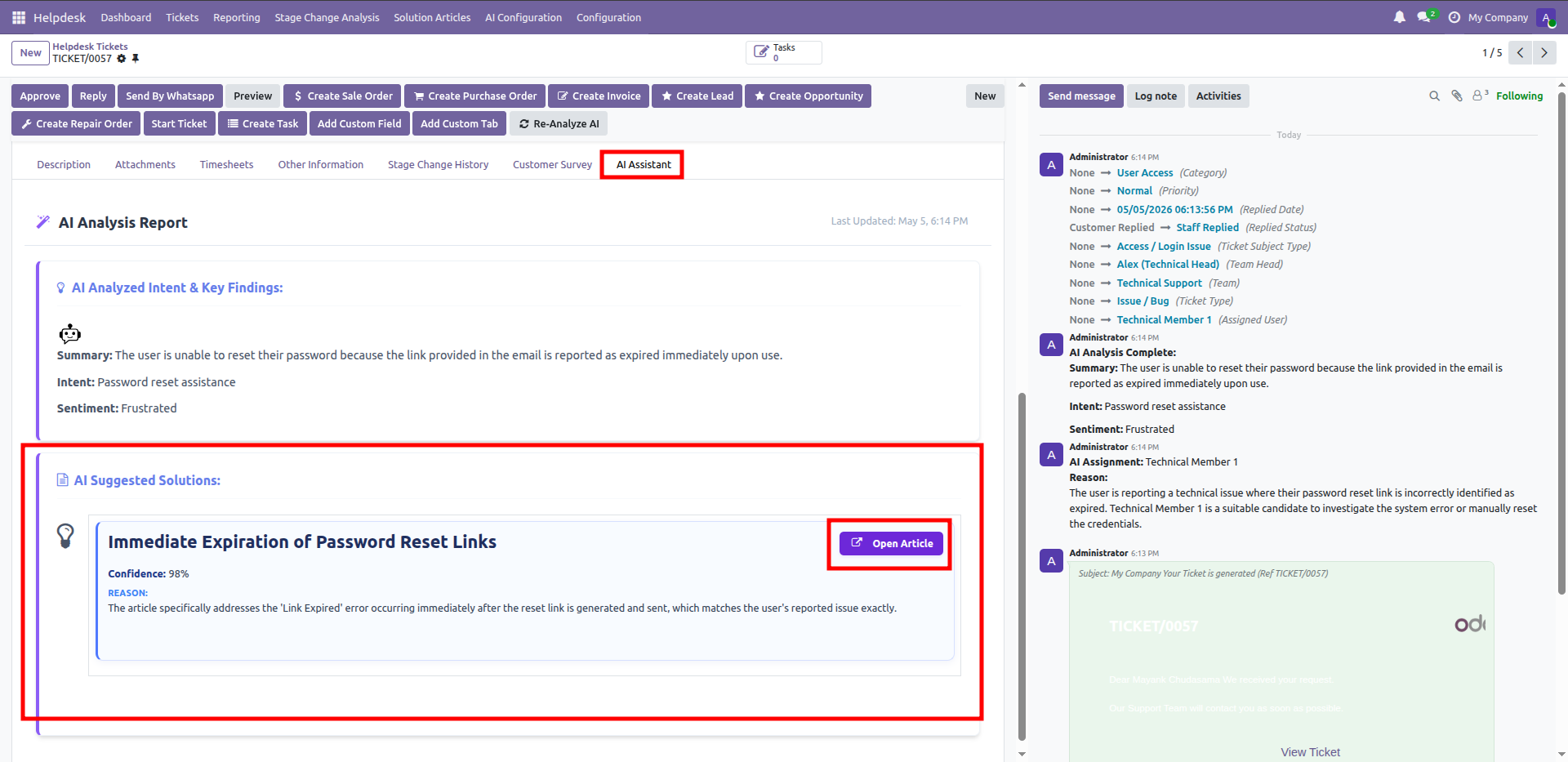1568x762 pixels.
Task: Open AI Configuration menu
Action: pyautogui.click(x=523, y=17)
